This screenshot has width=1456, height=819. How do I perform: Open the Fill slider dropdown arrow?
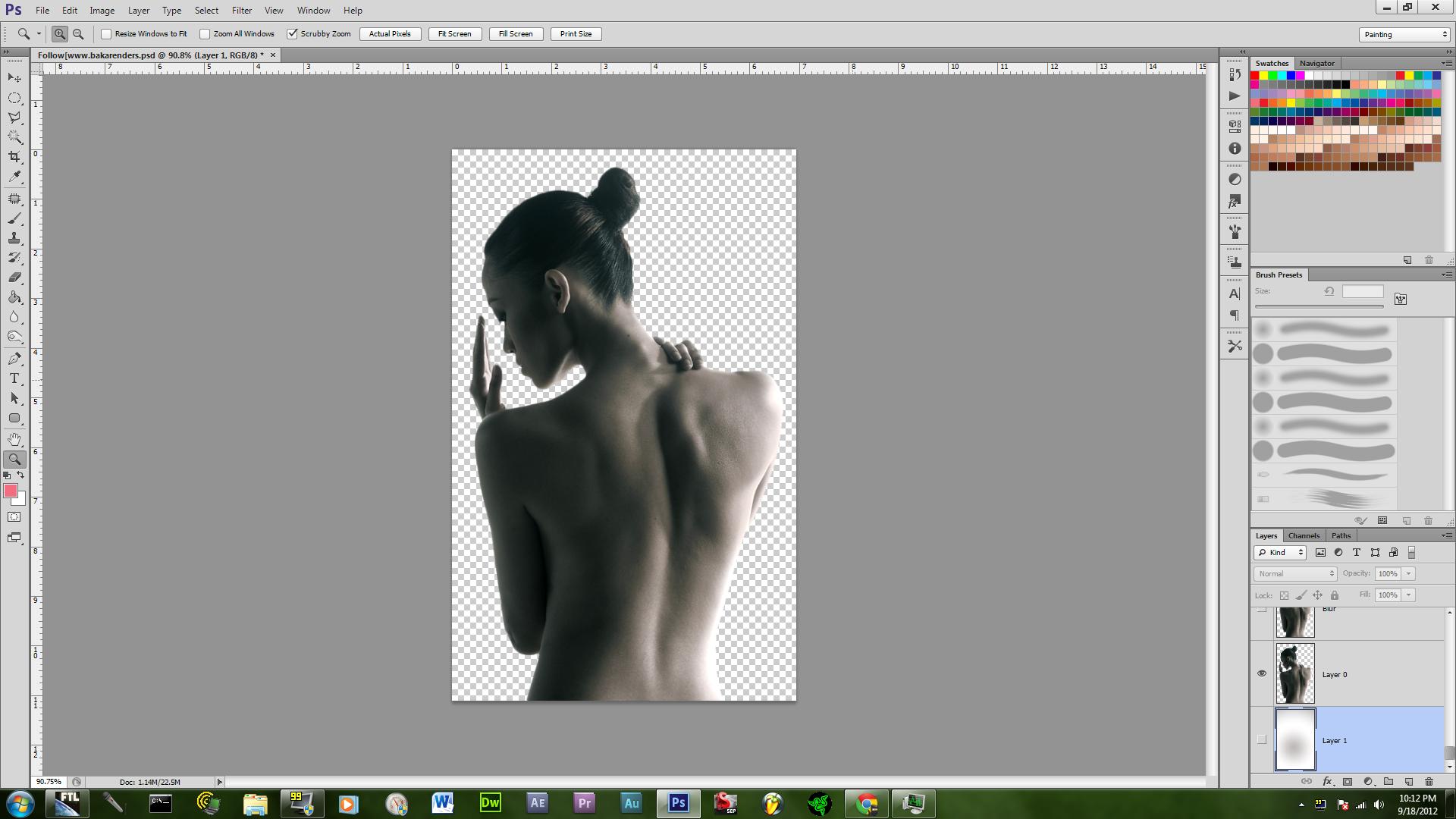[1409, 595]
